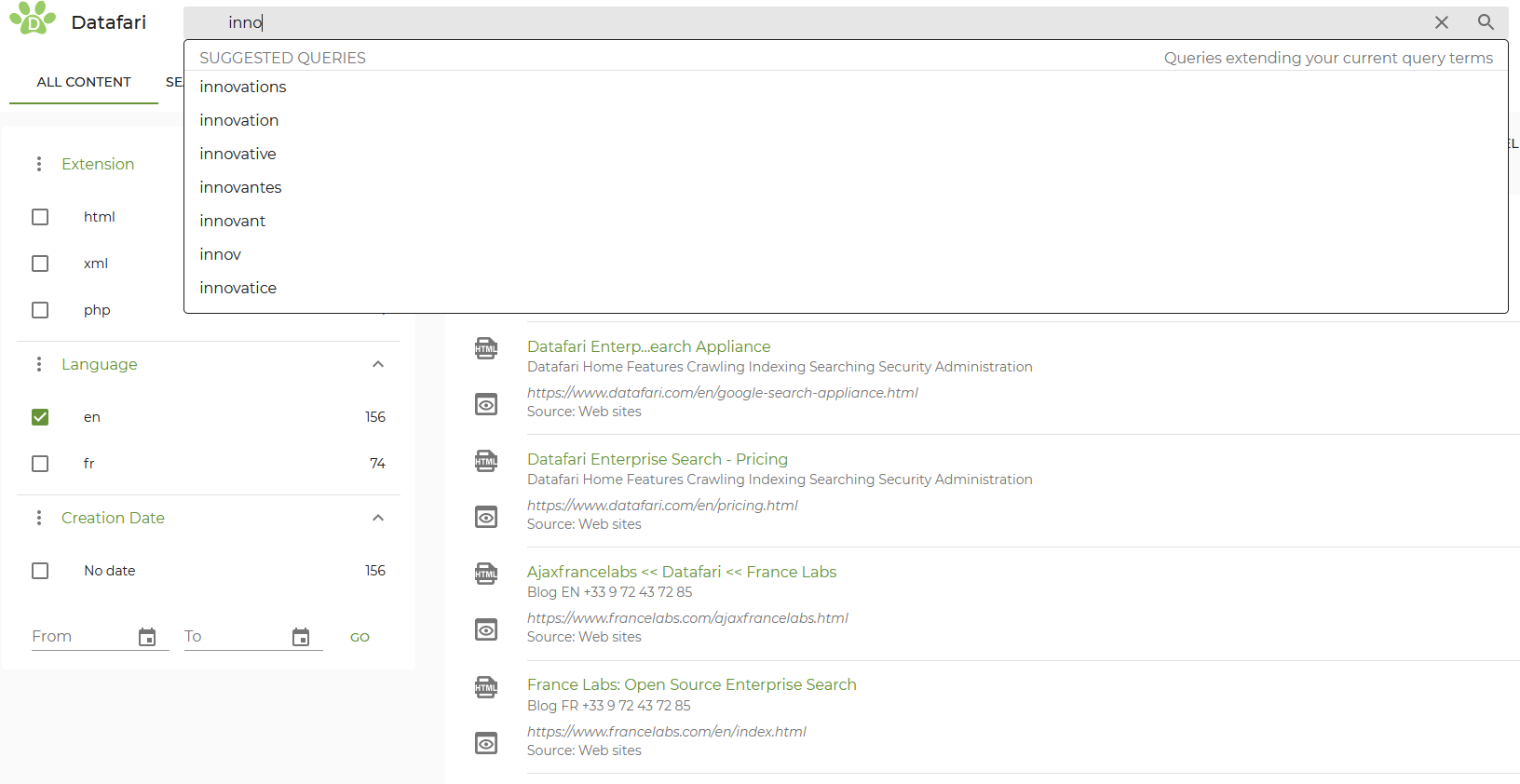Check the xml extension checkbox
Image resolution: width=1520 pixels, height=784 pixels.
click(40, 264)
